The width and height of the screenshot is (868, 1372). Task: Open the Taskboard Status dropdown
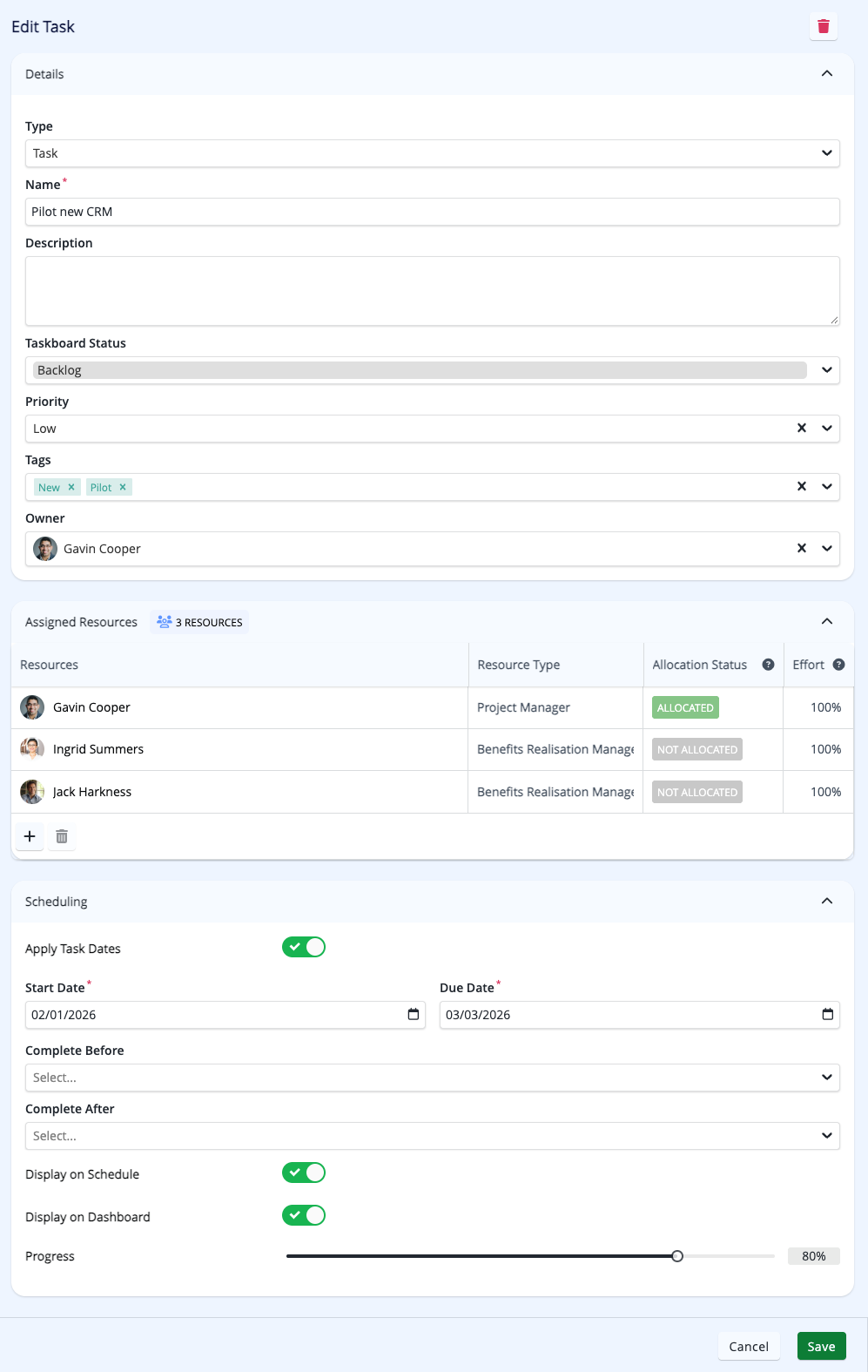(433, 370)
